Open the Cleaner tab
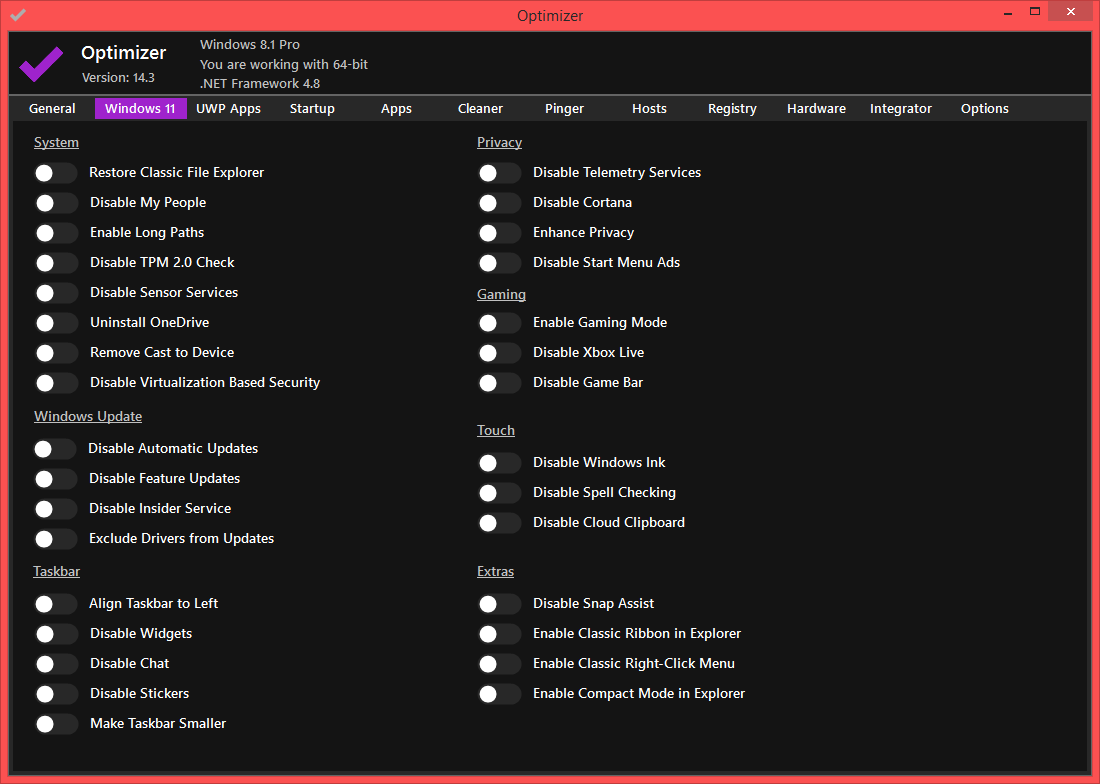Screen dimensions: 1100x784 480,109
